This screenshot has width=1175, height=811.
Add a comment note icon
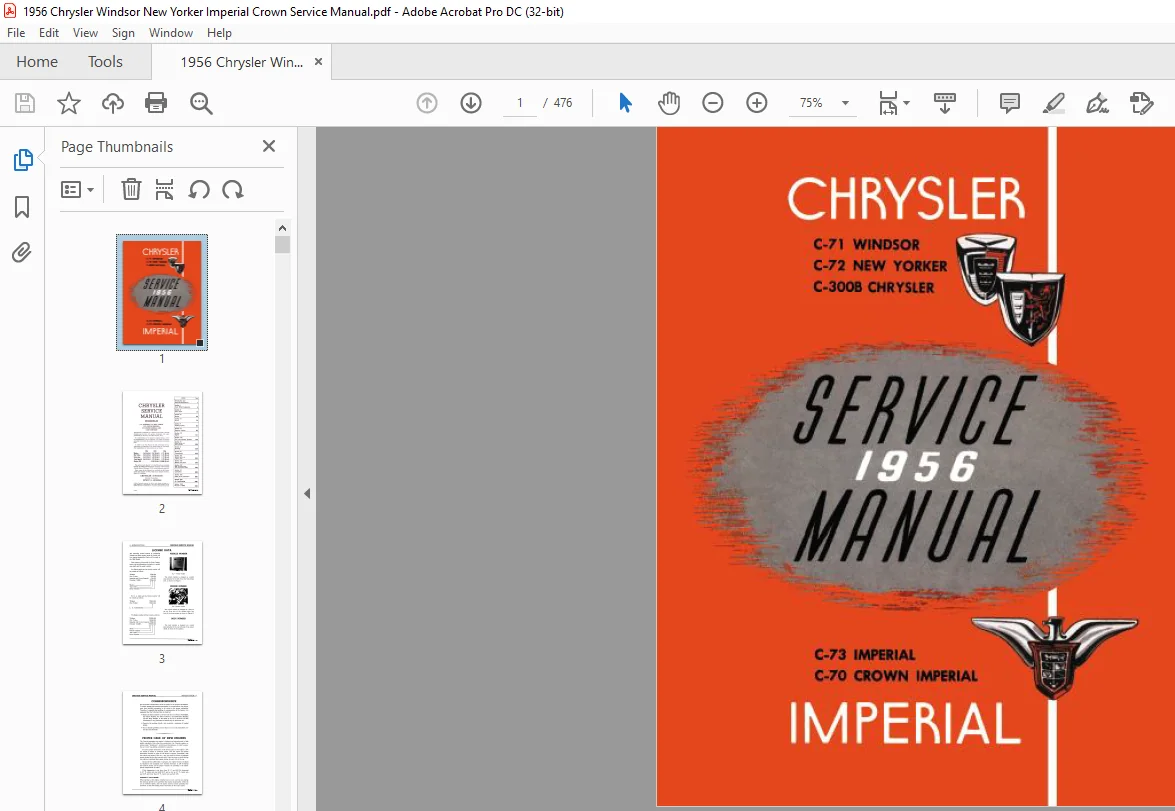pyautogui.click(x=1009, y=103)
